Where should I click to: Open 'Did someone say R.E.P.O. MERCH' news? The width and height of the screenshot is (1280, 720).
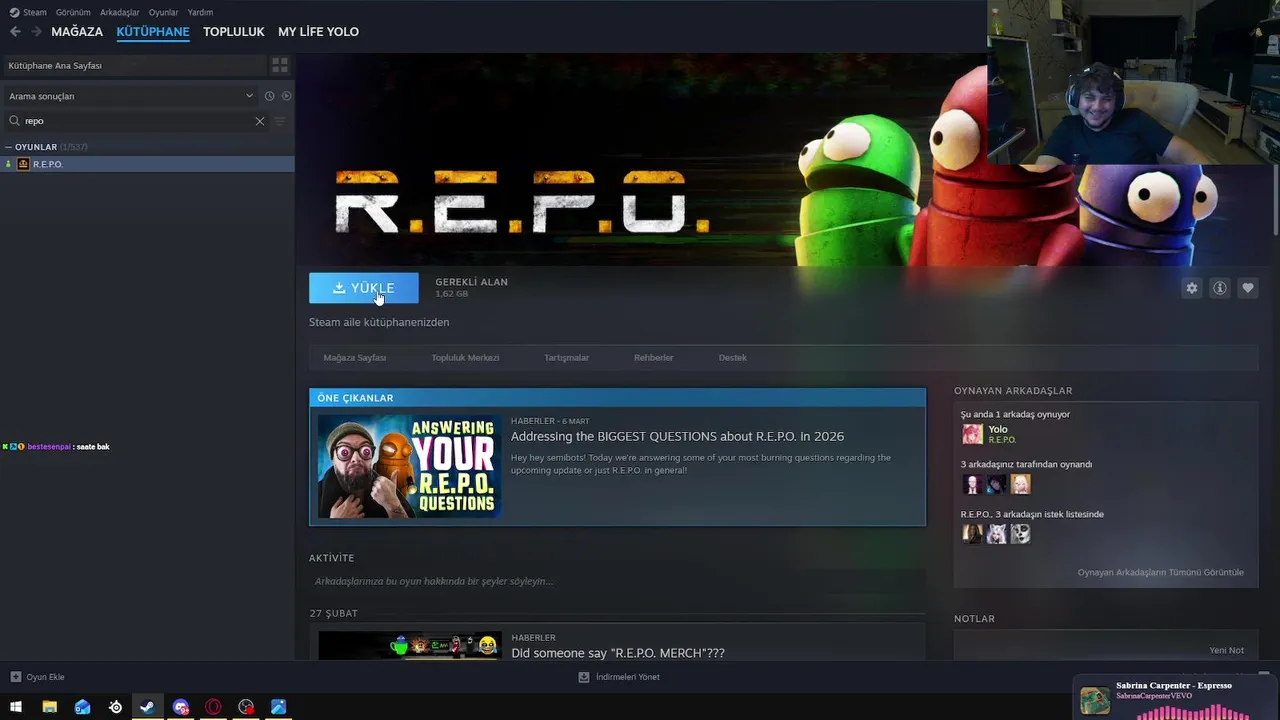pyautogui.click(x=617, y=653)
